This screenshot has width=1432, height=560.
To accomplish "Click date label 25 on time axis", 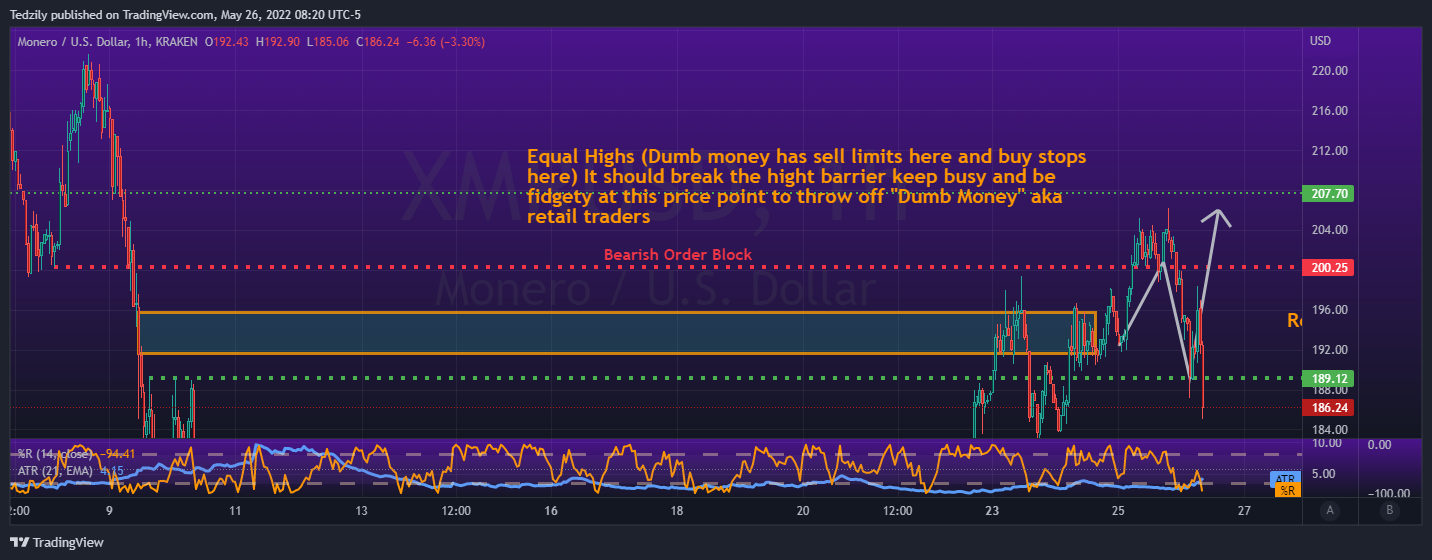I will click(1118, 511).
